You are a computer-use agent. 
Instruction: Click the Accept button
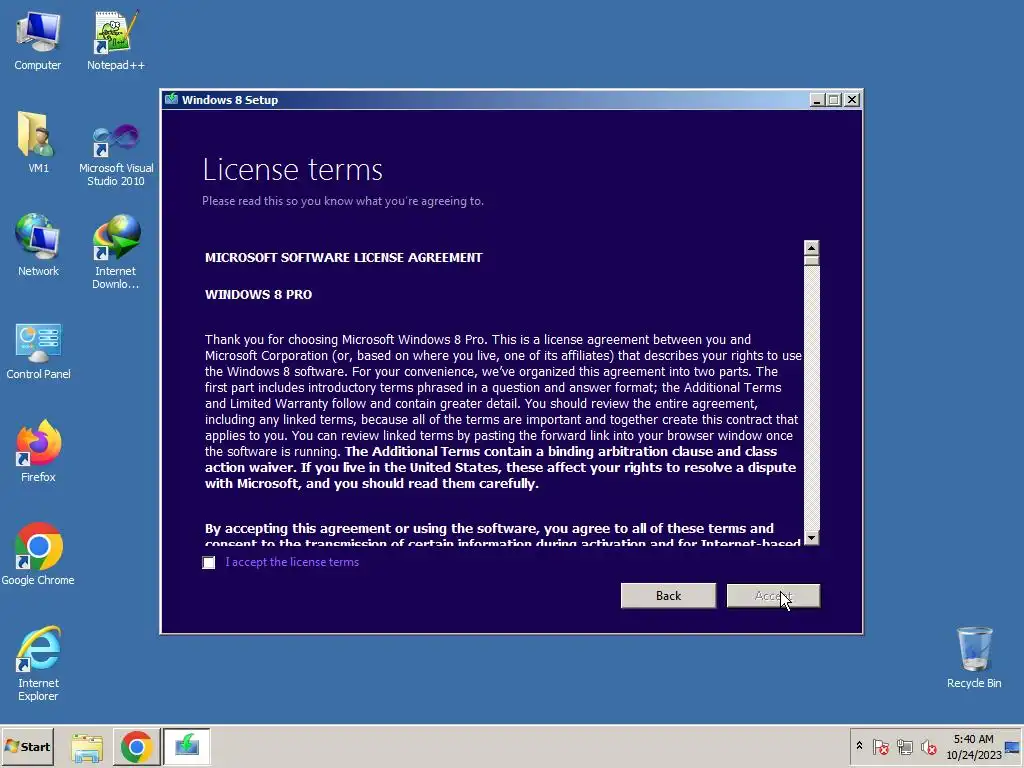pyautogui.click(x=773, y=596)
